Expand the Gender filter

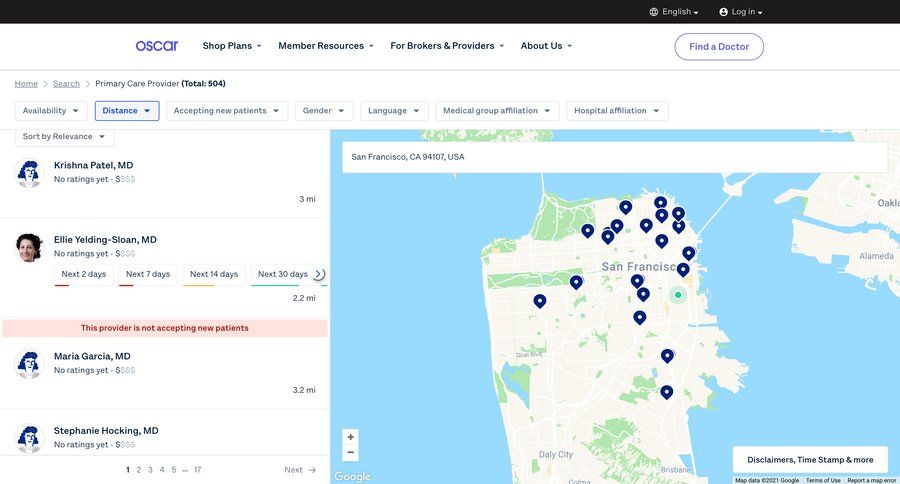pyautogui.click(x=324, y=111)
